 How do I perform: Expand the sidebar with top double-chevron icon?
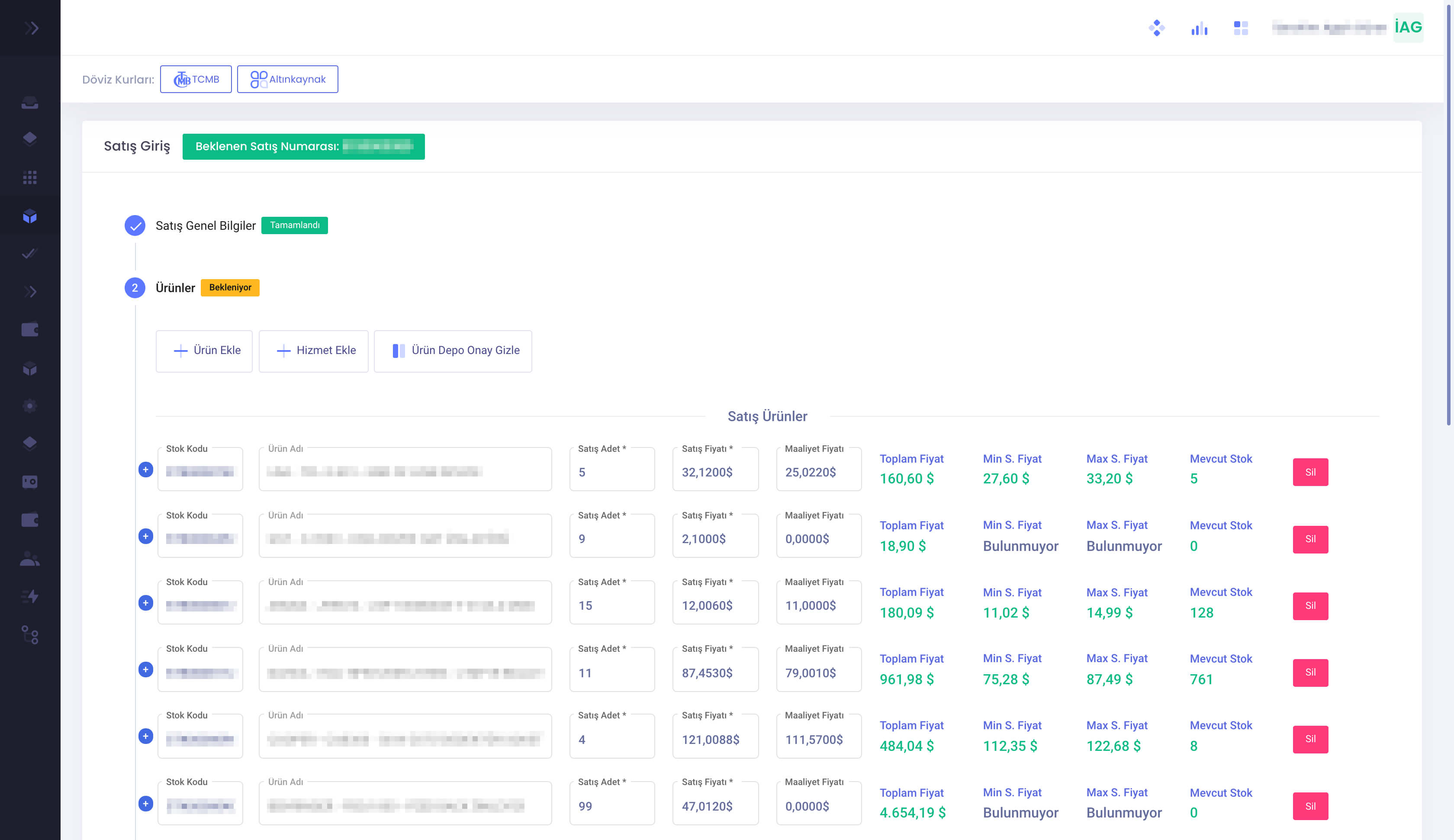pos(31,28)
